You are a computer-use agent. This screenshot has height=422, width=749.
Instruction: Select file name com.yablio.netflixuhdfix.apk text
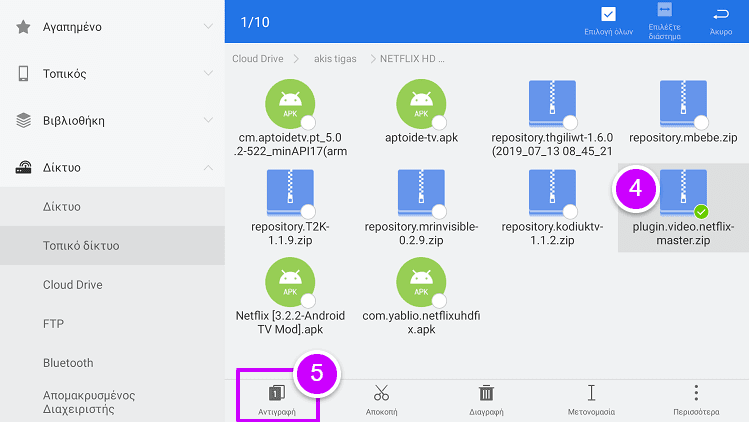(421, 323)
